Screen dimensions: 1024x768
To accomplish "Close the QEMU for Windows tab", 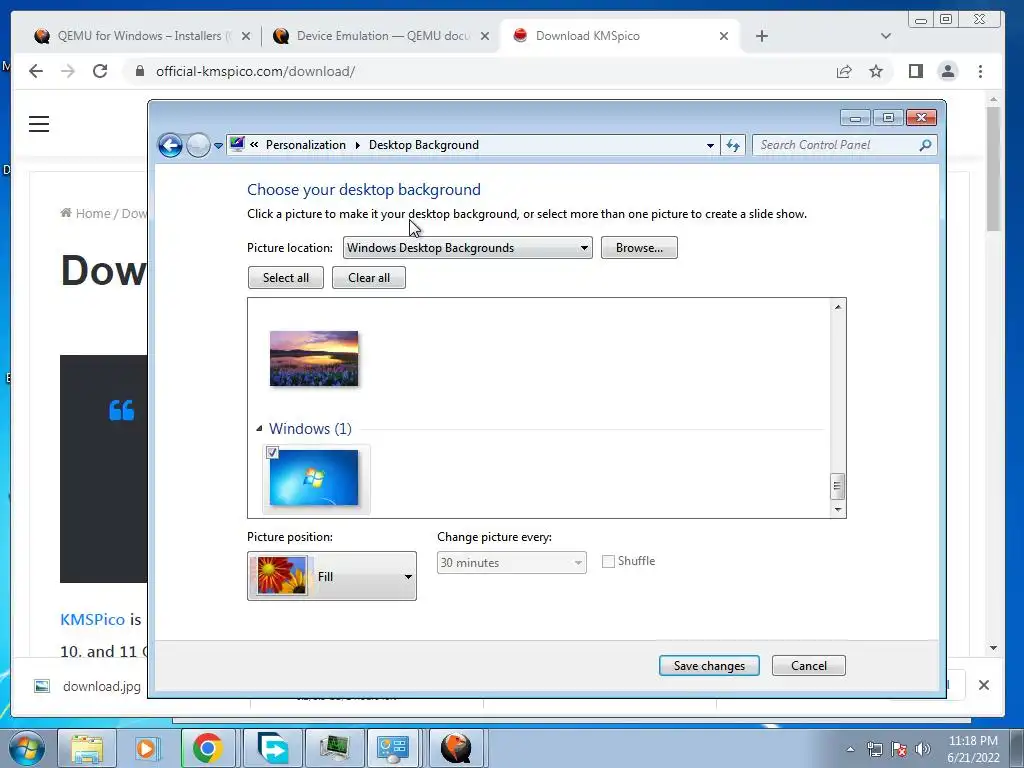I will [x=246, y=37].
